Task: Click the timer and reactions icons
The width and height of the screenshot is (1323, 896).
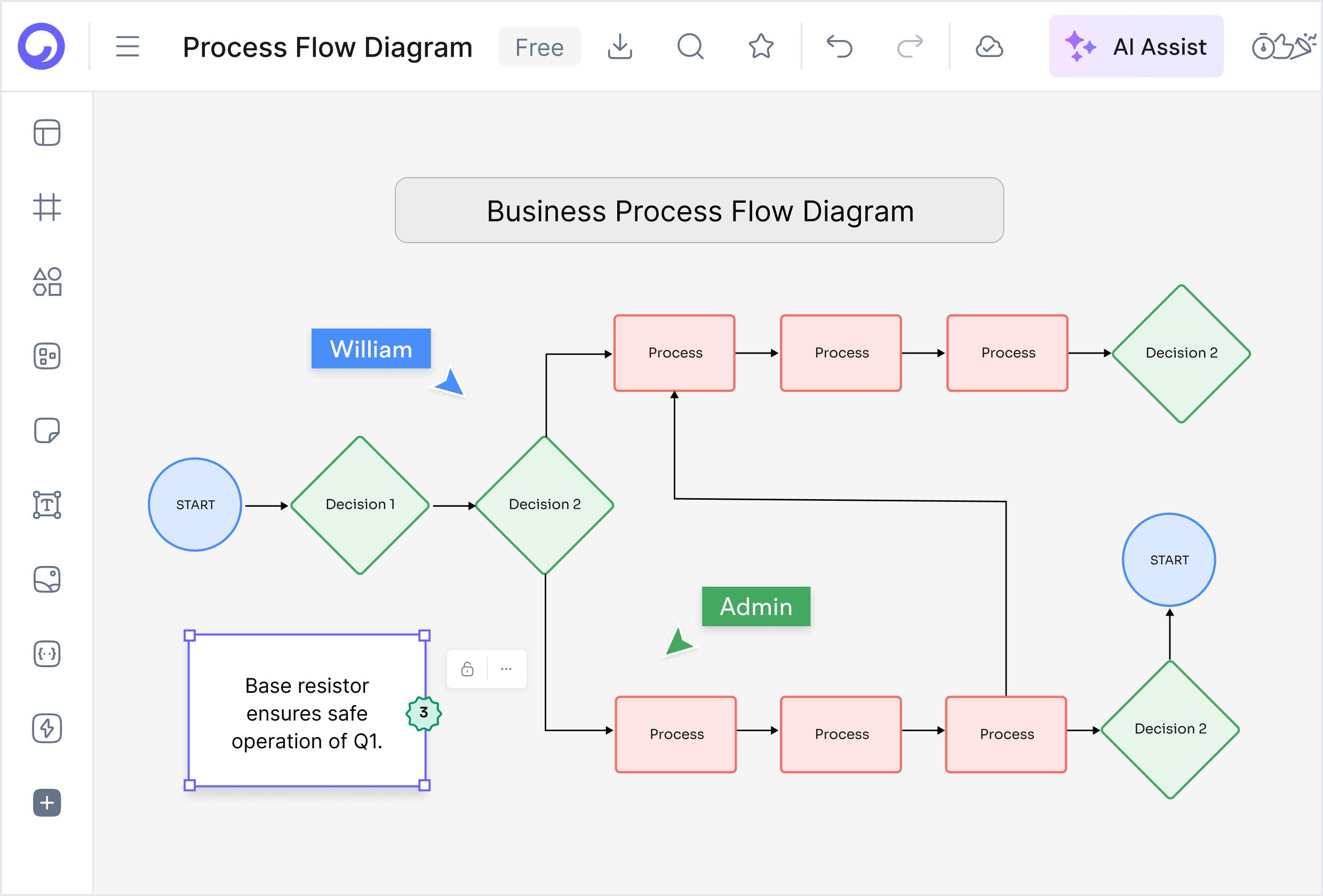Action: click(x=1284, y=46)
